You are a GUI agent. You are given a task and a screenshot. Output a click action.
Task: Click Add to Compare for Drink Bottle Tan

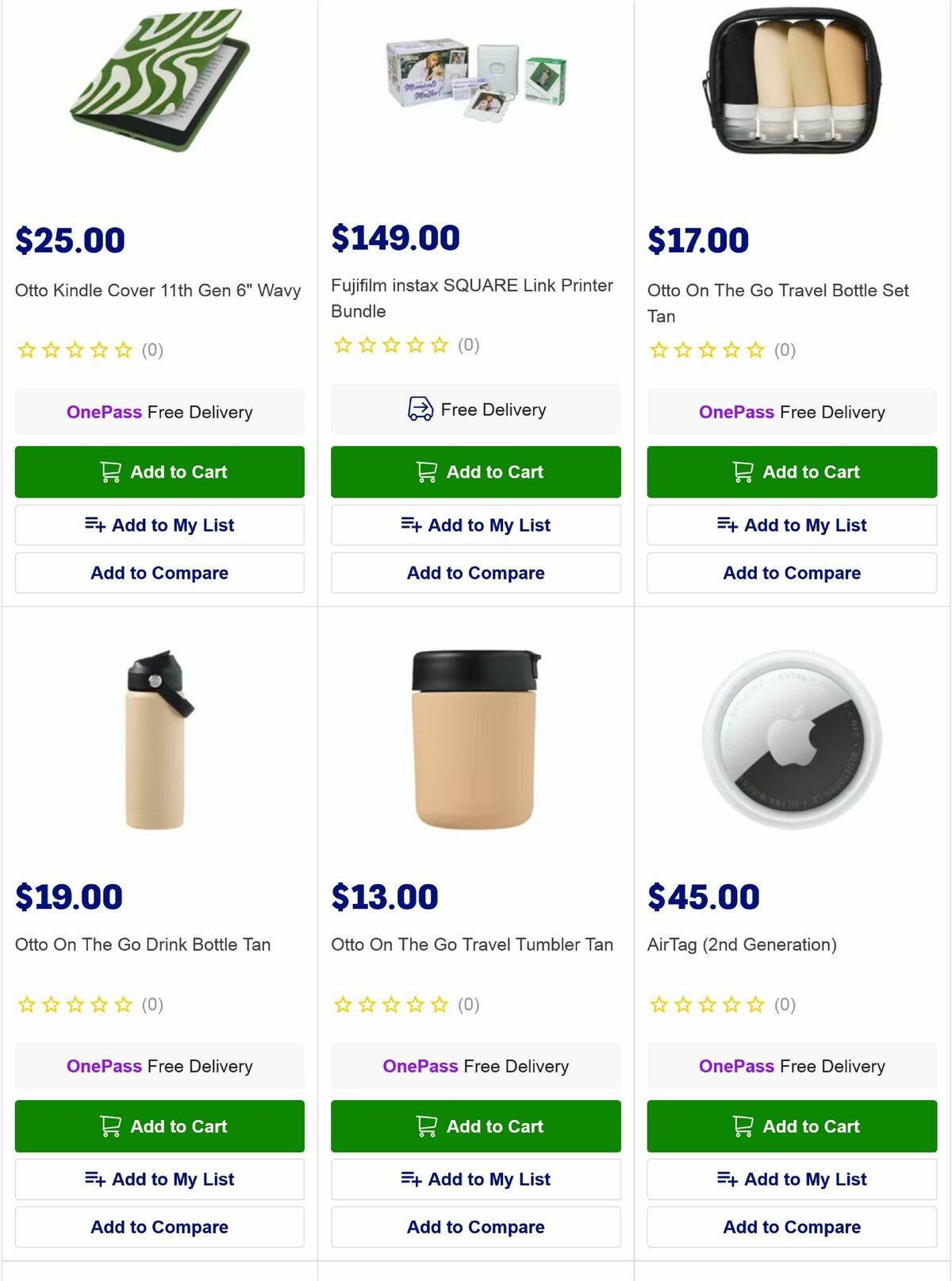159,1226
